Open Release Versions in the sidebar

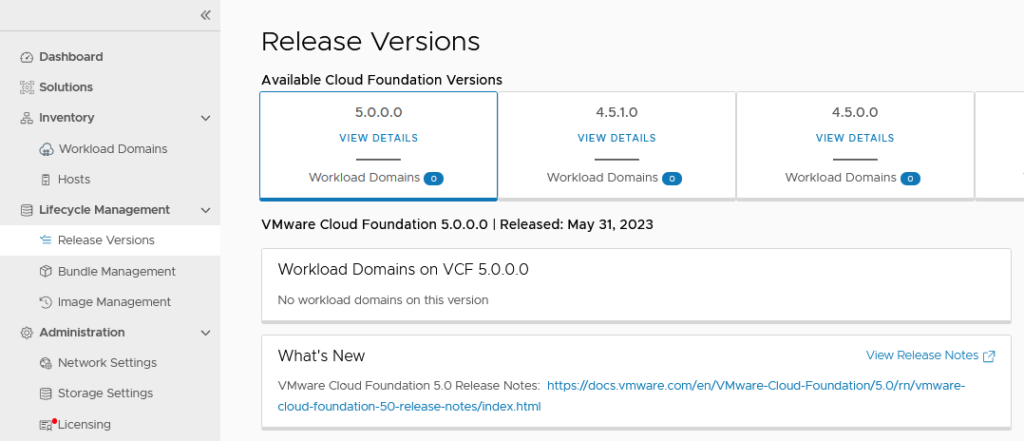click(x=106, y=240)
